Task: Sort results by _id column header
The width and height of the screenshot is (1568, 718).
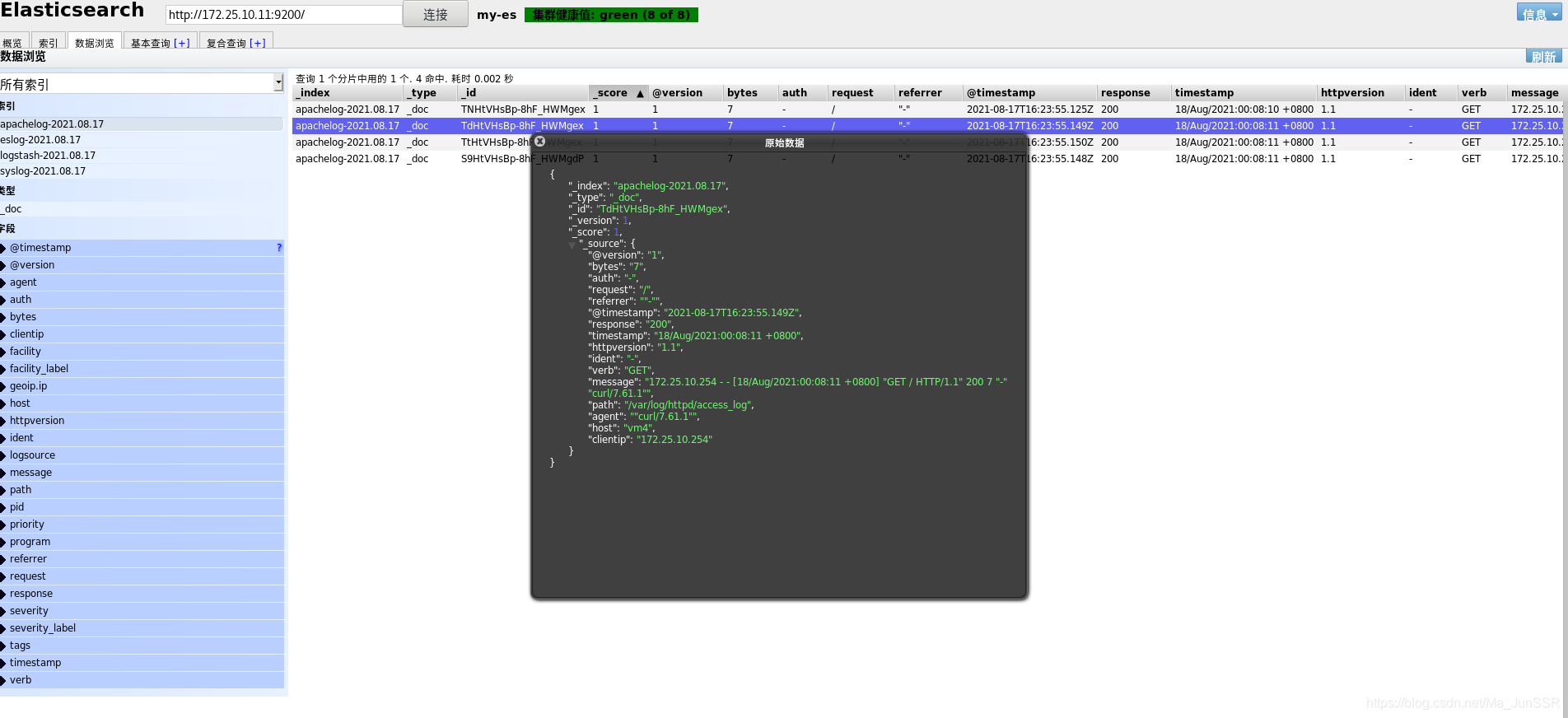Action: click(x=523, y=93)
